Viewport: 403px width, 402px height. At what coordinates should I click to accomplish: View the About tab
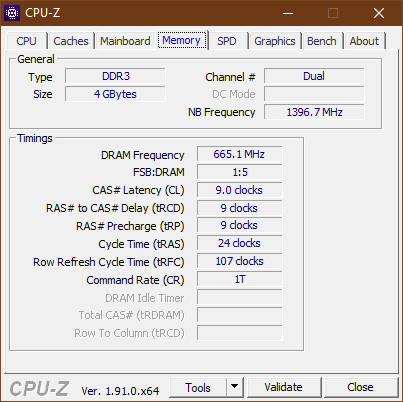pyautogui.click(x=364, y=41)
